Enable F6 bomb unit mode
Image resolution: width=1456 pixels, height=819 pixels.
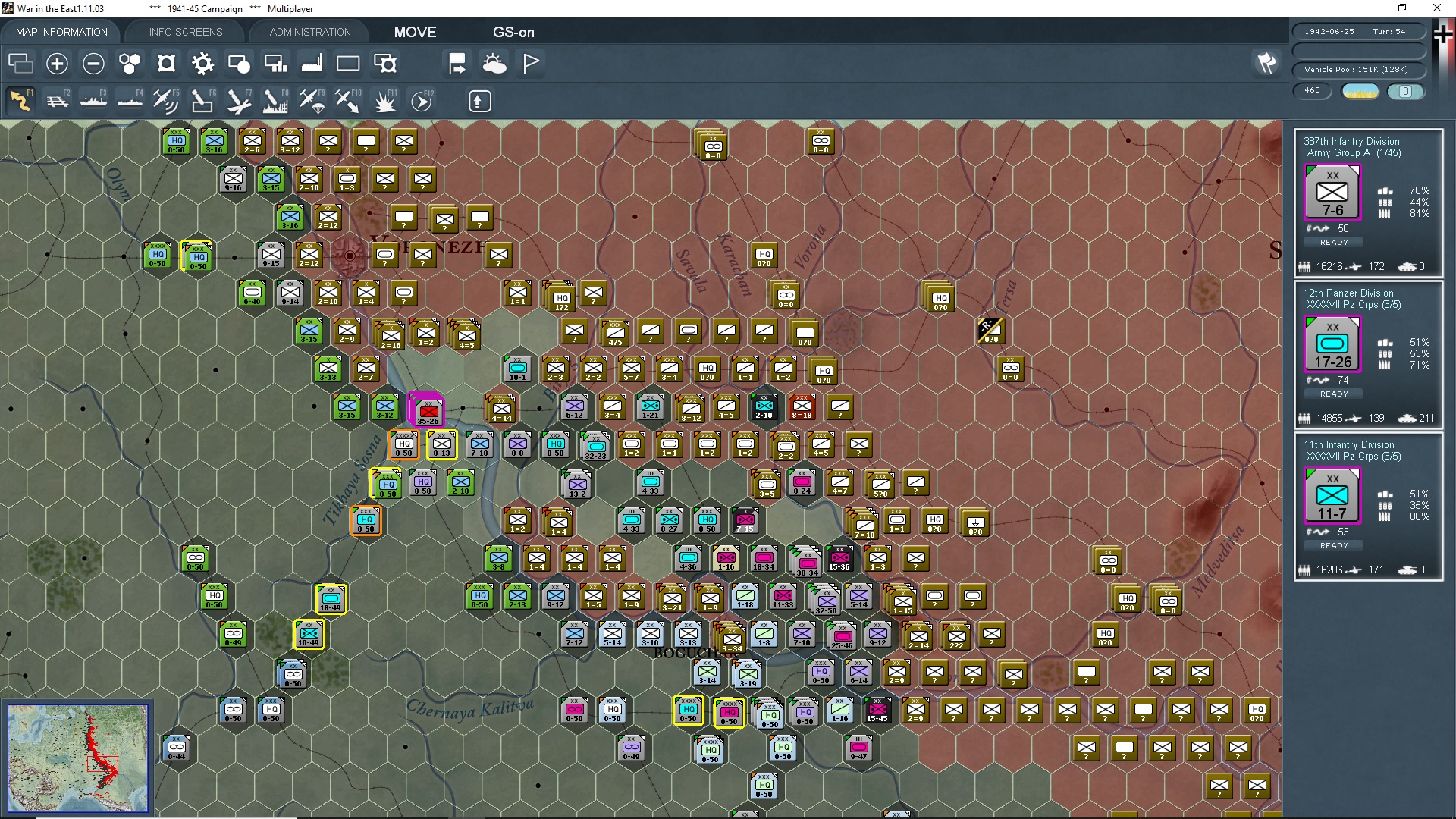[202, 101]
